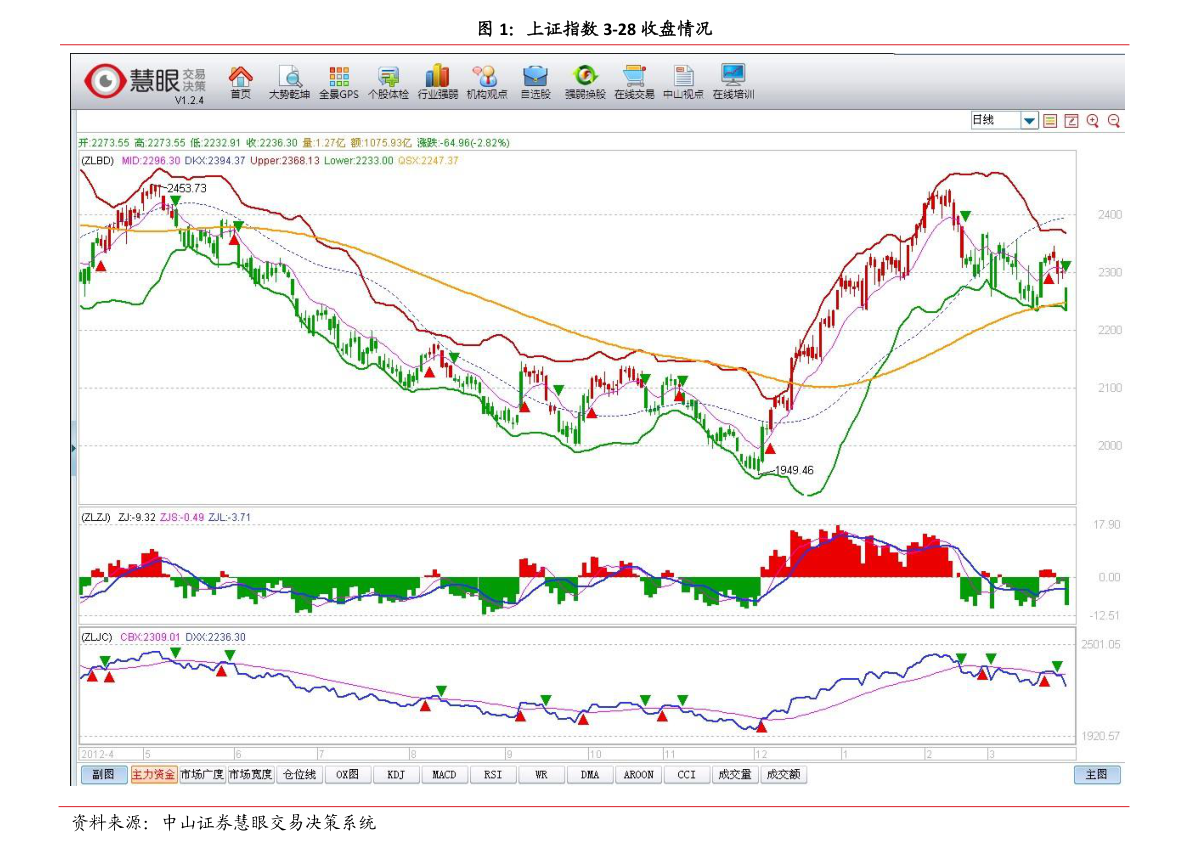Screen dimensions: 1191x853
Task: Click the 日线 combo box field
Action: (995, 121)
